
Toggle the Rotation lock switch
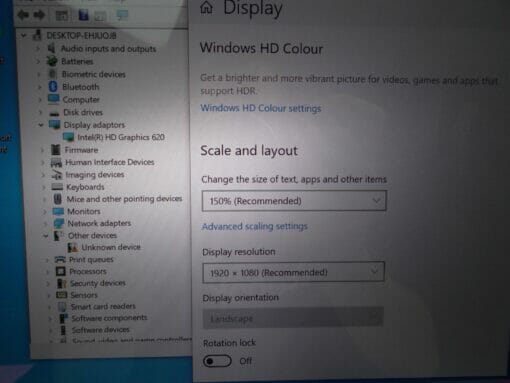coord(217,361)
